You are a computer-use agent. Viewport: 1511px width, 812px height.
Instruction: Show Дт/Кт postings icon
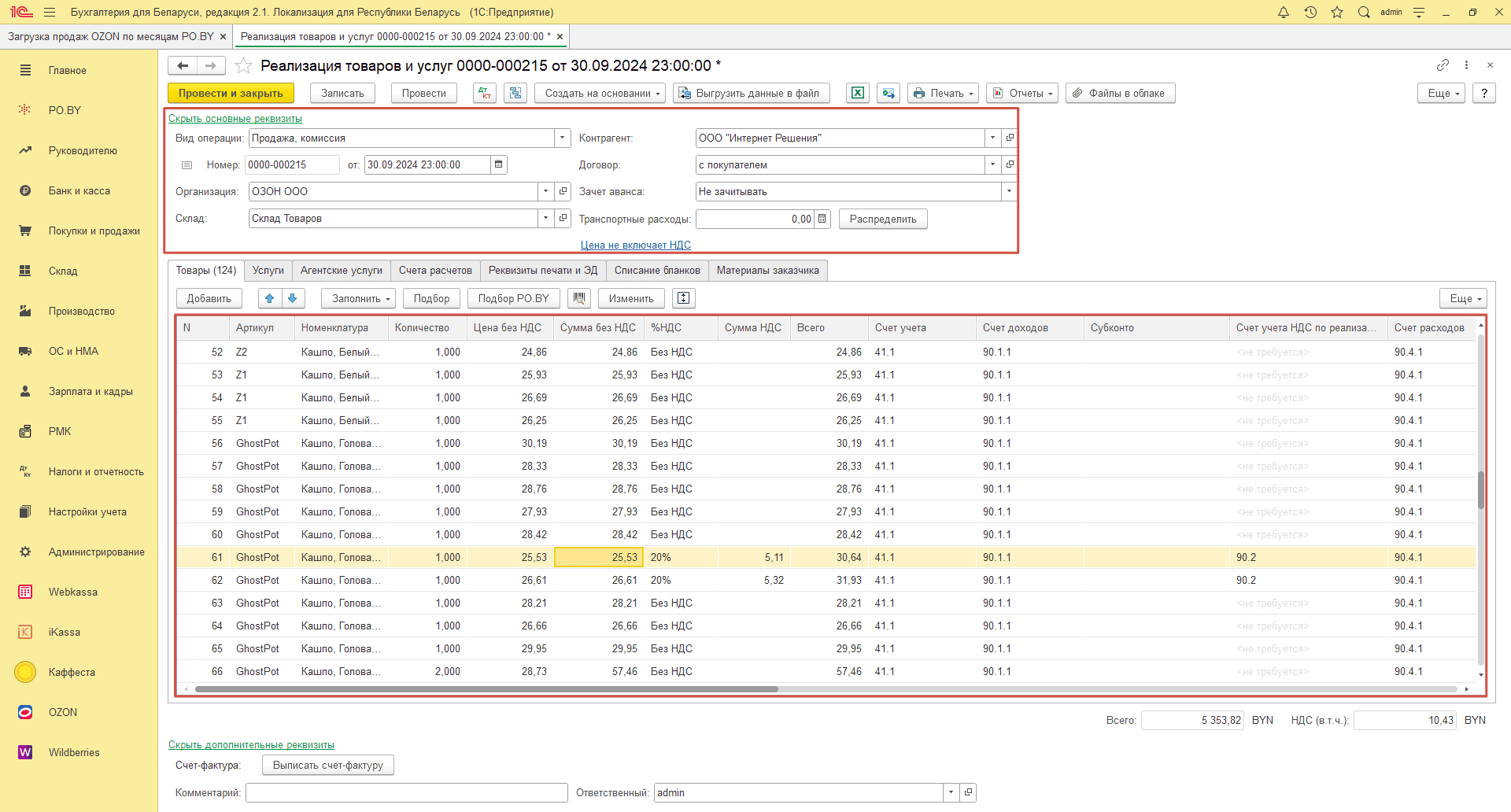coord(485,93)
